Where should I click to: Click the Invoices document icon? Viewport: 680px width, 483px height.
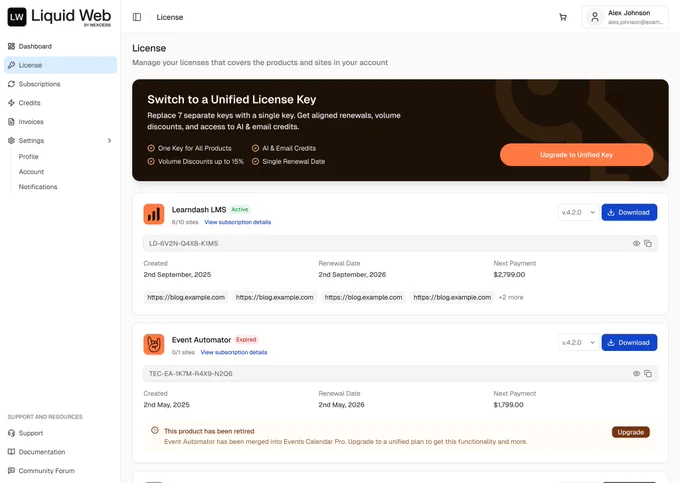click(11, 122)
